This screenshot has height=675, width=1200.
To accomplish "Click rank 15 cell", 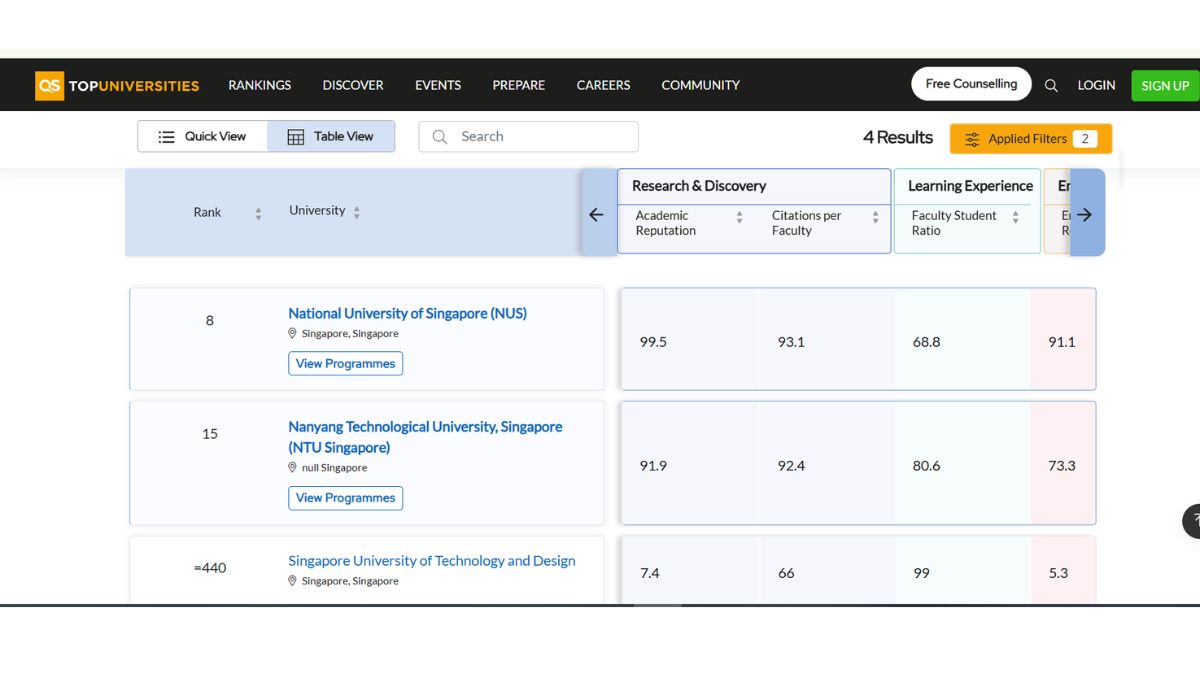I will [x=210, y=434].
